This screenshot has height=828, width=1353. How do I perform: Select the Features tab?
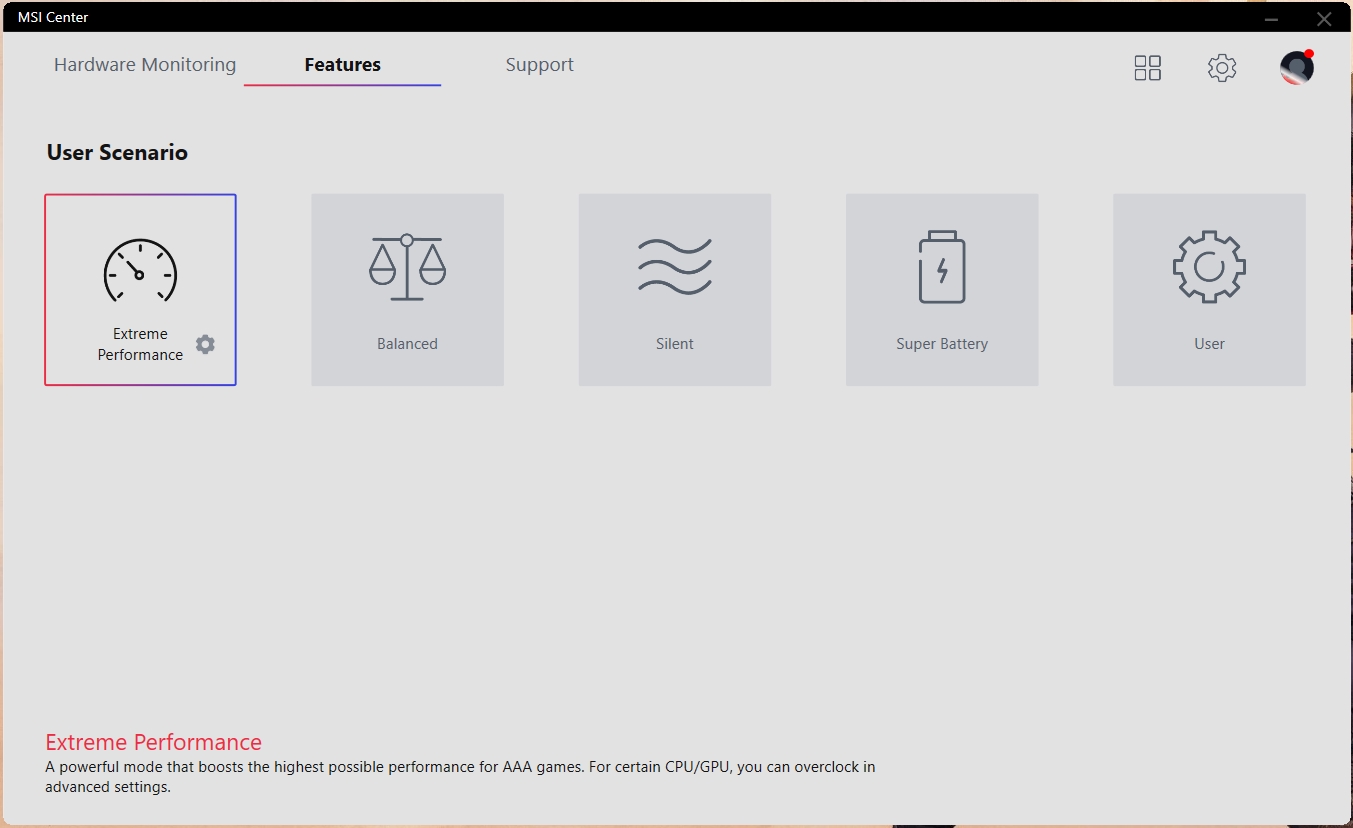coord(342,65)
